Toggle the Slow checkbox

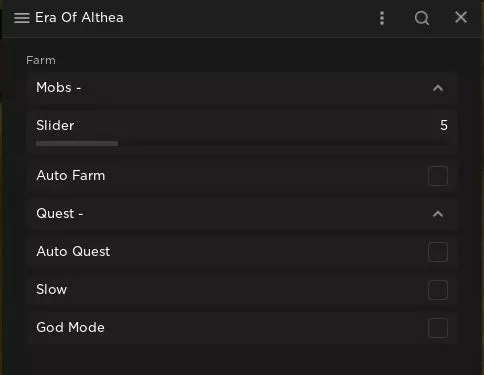point(438,290)
